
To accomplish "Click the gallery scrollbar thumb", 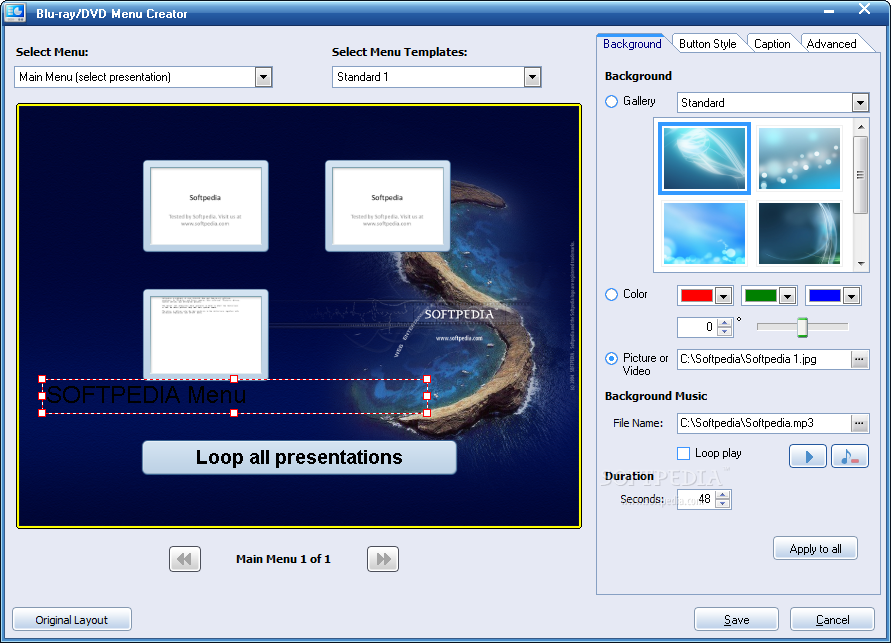I will point(861,175).
